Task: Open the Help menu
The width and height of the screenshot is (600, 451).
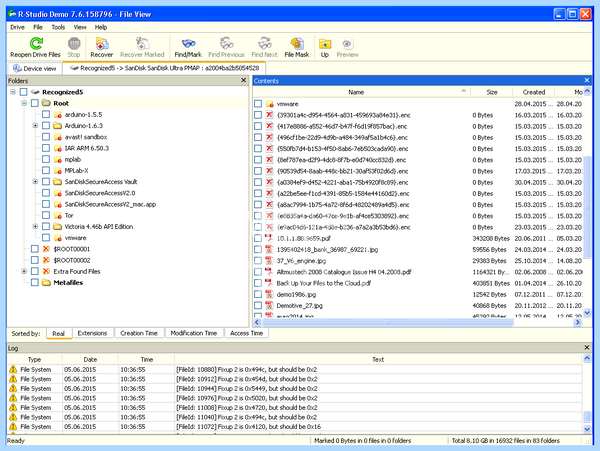Action: tap(101, 27)
